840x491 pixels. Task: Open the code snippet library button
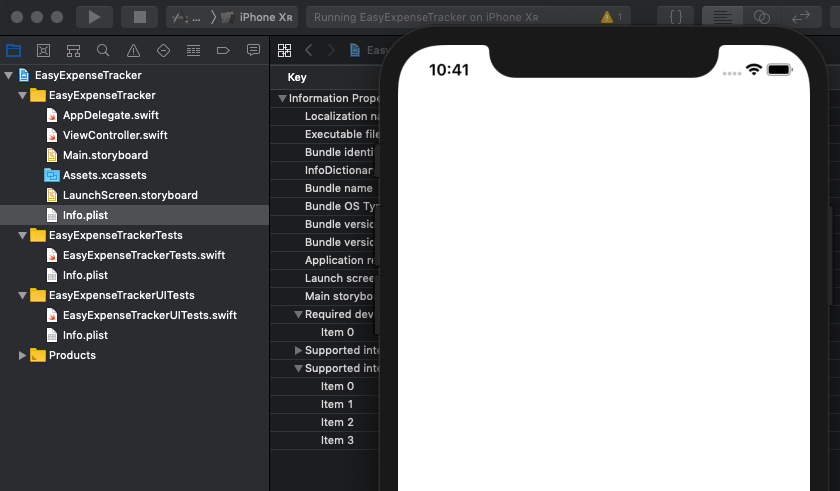pyautogui.click(x=676, y=17)
